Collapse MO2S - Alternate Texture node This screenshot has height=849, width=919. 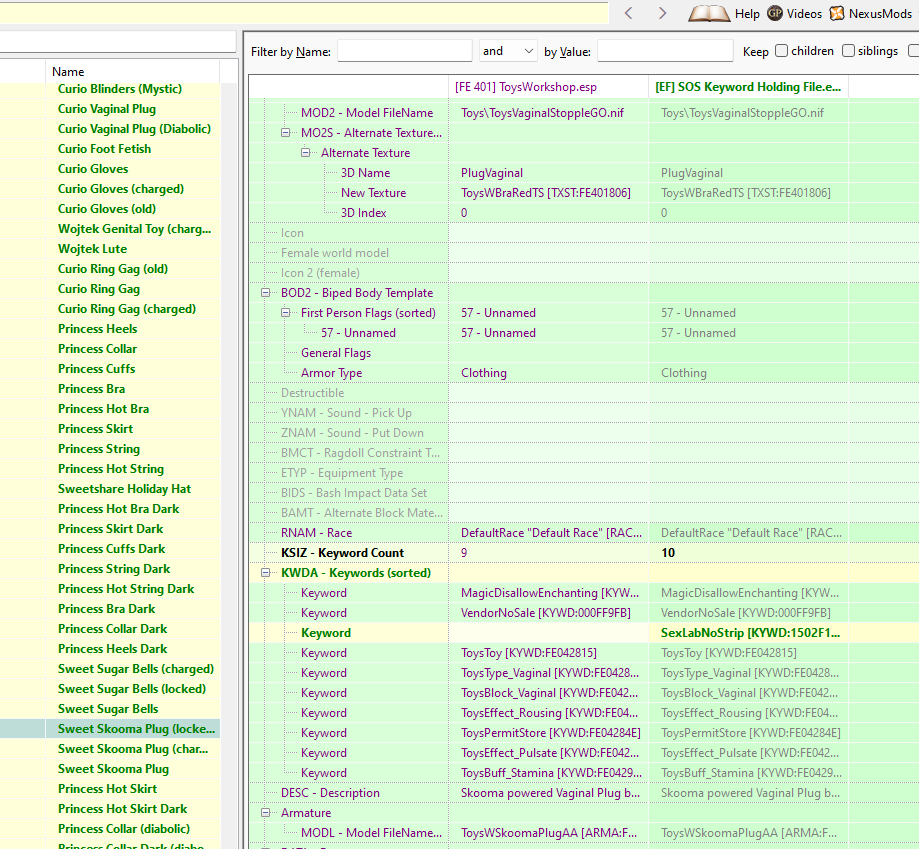tap(285, 132)
